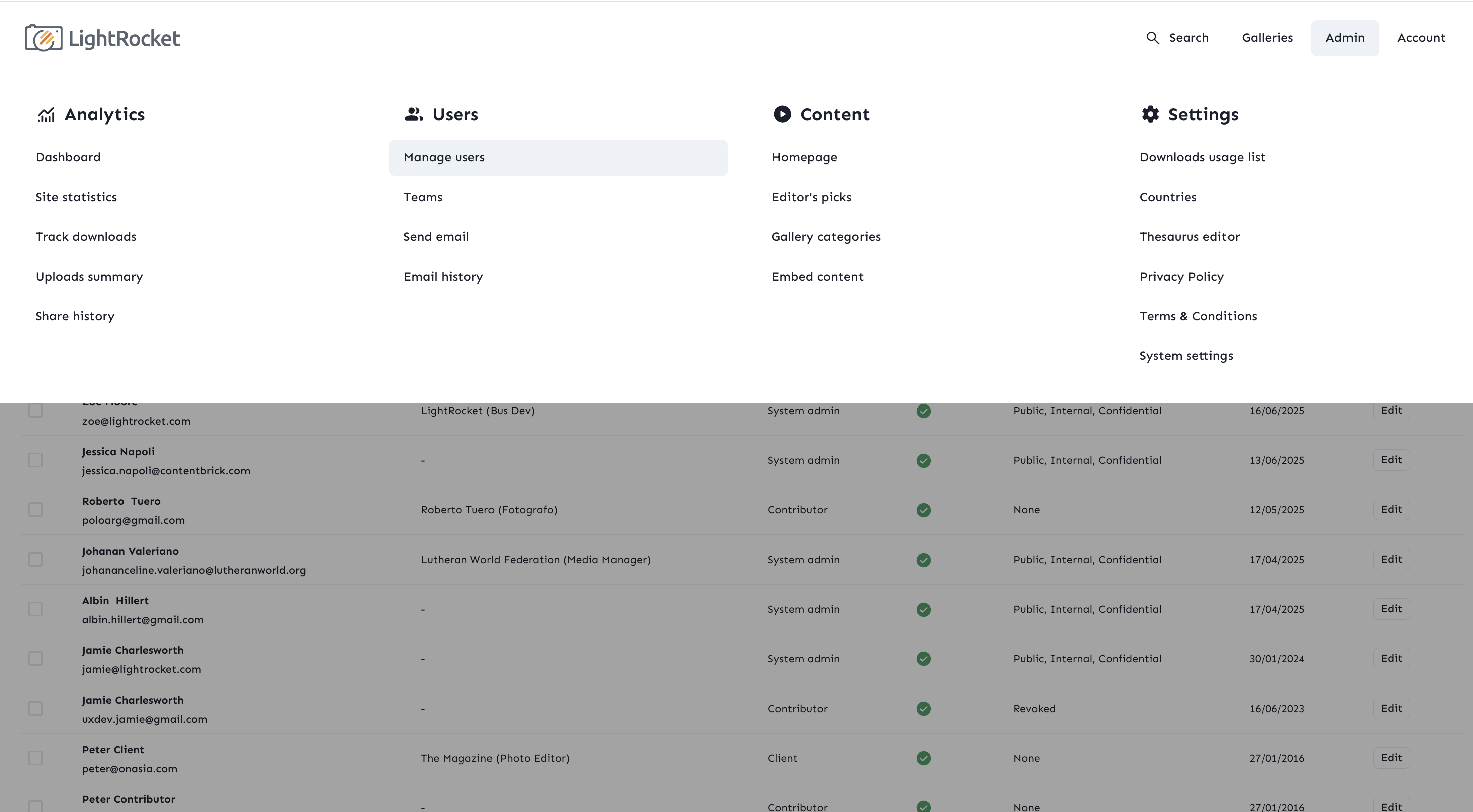The height and width of the screenshot is (812, 1473).
Task: Open Thesaurus editor
Action: pyautogui.click(x=1189, y=236)
